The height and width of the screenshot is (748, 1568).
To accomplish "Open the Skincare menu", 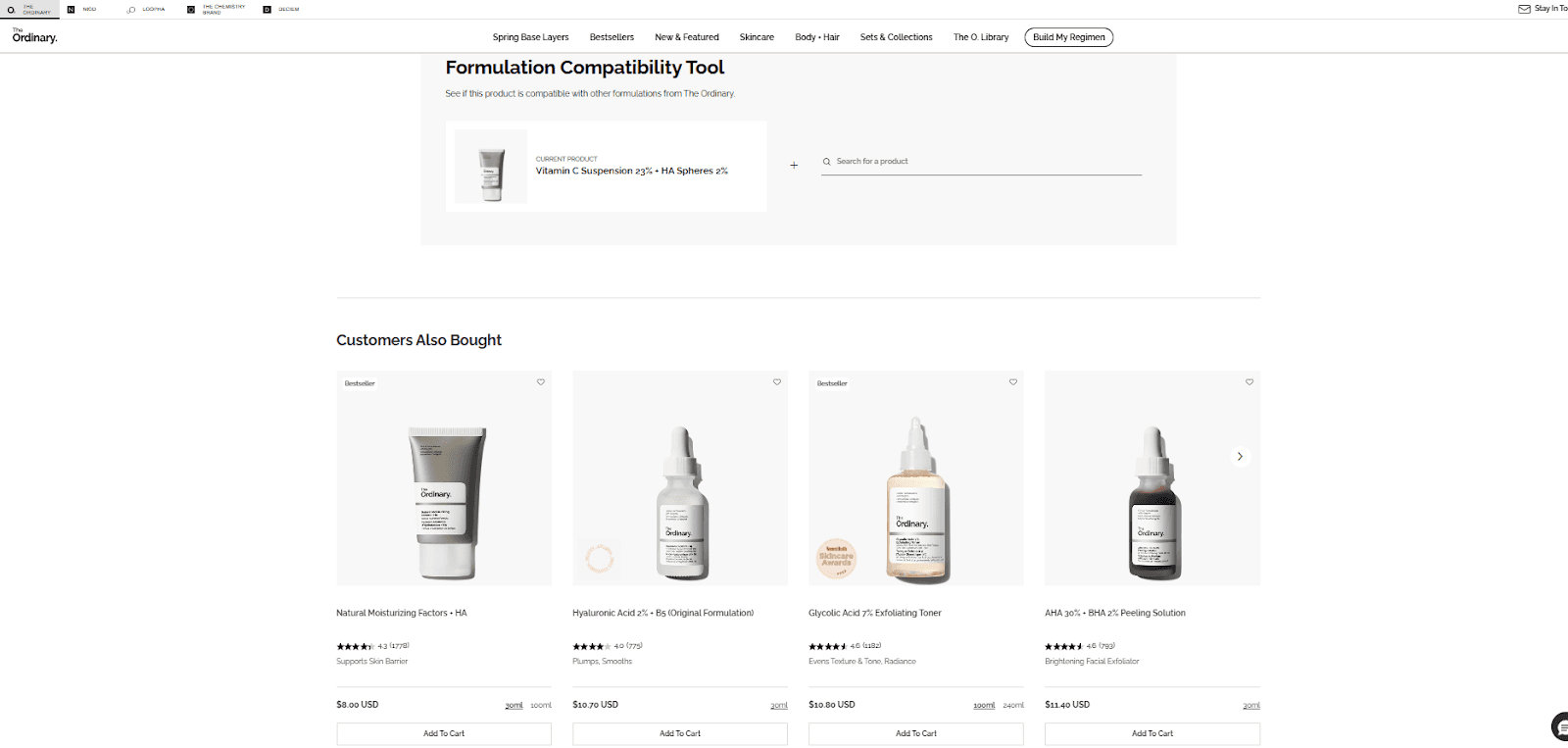I will tap(757, 37).
